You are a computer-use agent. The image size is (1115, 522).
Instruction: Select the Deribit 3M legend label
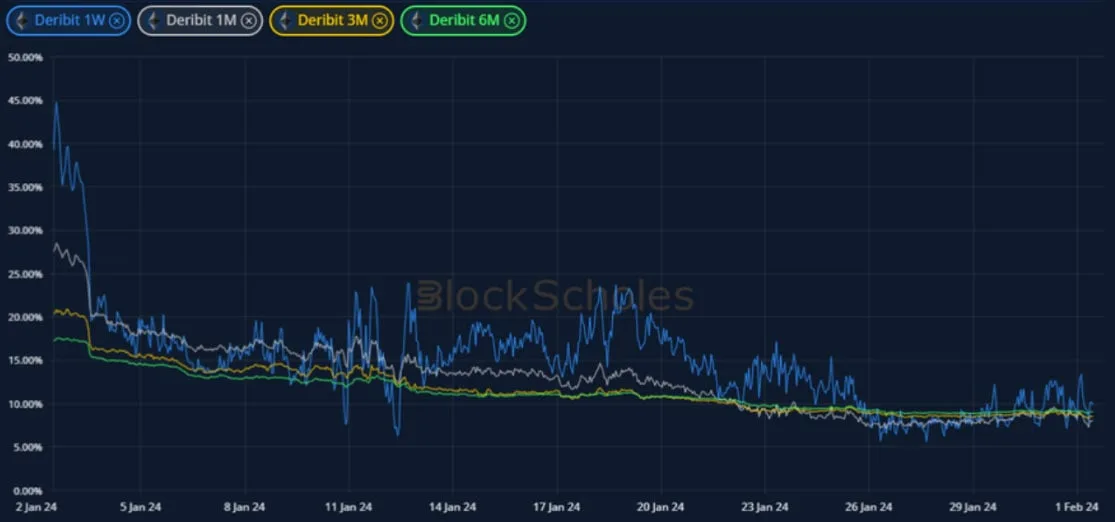click(x=333, y=21)
